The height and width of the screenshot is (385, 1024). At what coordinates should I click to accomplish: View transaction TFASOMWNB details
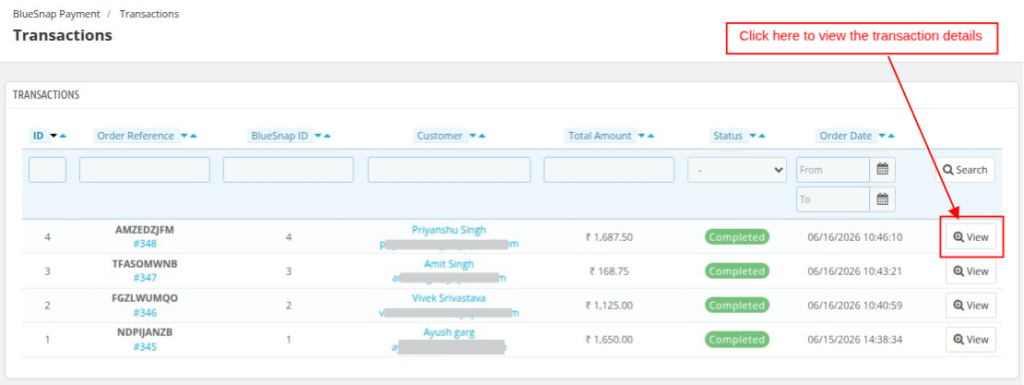pos(971,271)
